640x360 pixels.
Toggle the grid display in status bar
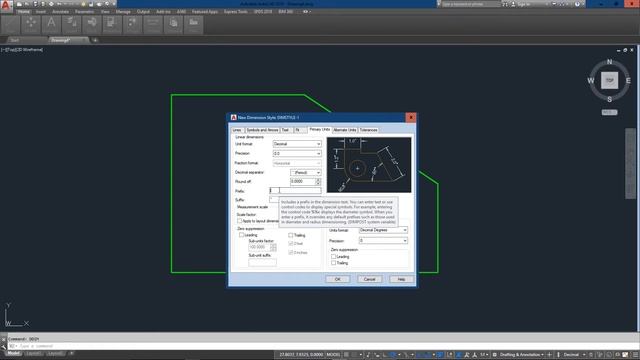coord(346,355)
